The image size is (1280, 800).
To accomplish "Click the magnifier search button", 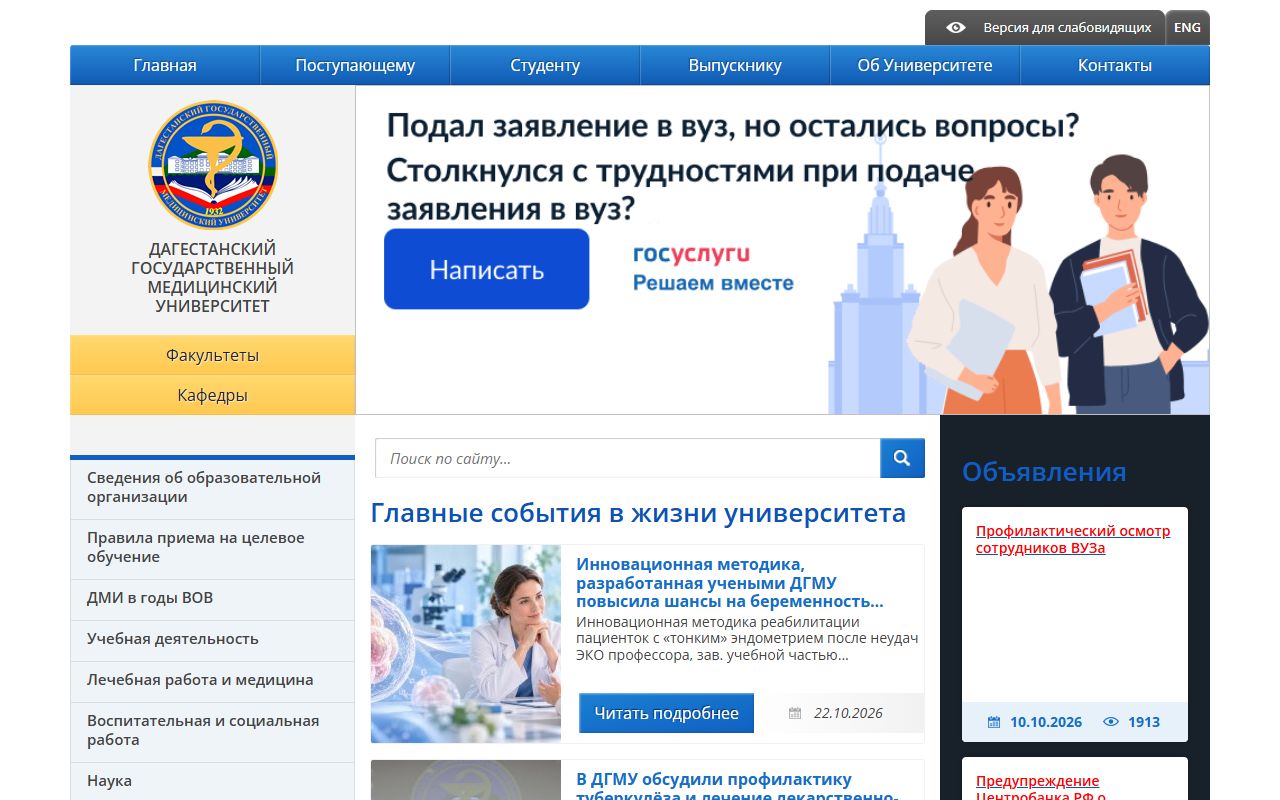I will [x=902, y=458].
